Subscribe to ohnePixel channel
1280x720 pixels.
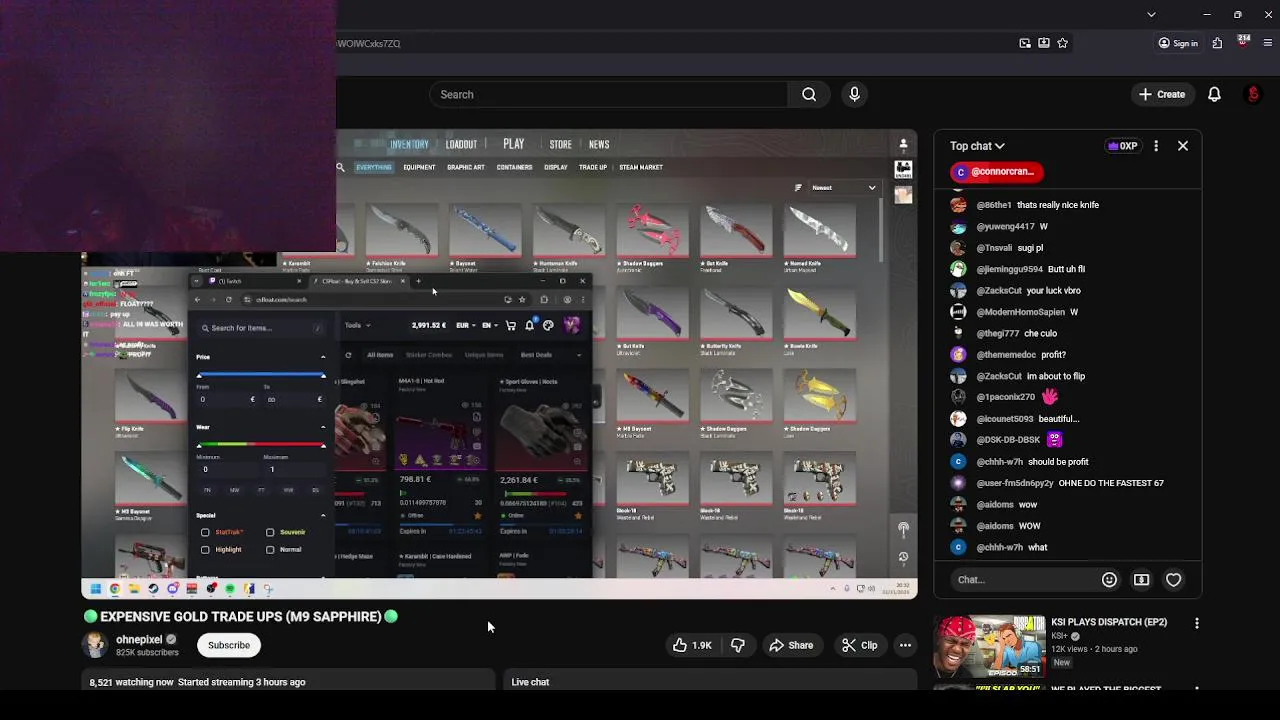229,646
